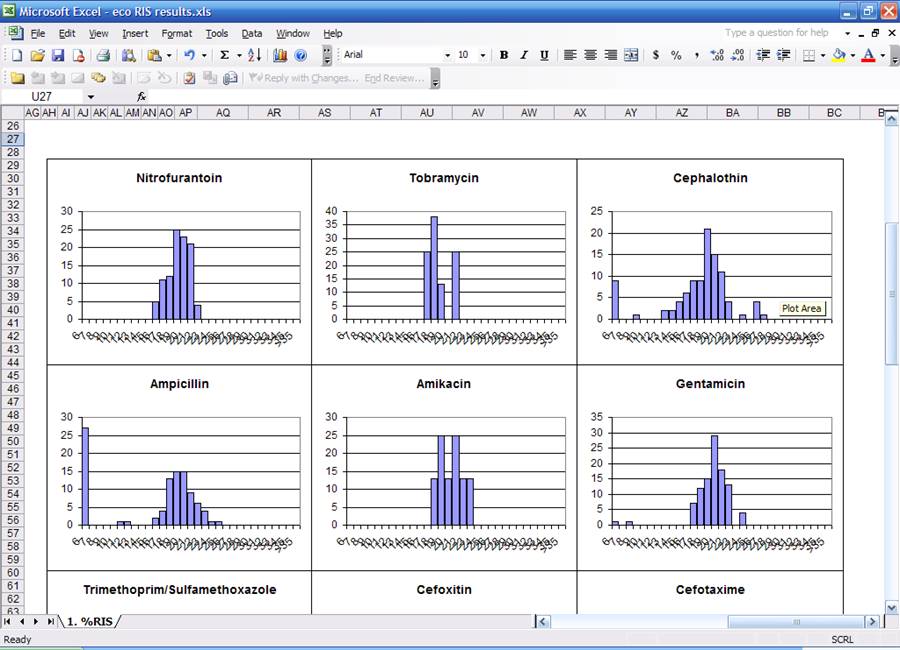
Task: Click Increase Decimal icon
Action: pos(717,55)
